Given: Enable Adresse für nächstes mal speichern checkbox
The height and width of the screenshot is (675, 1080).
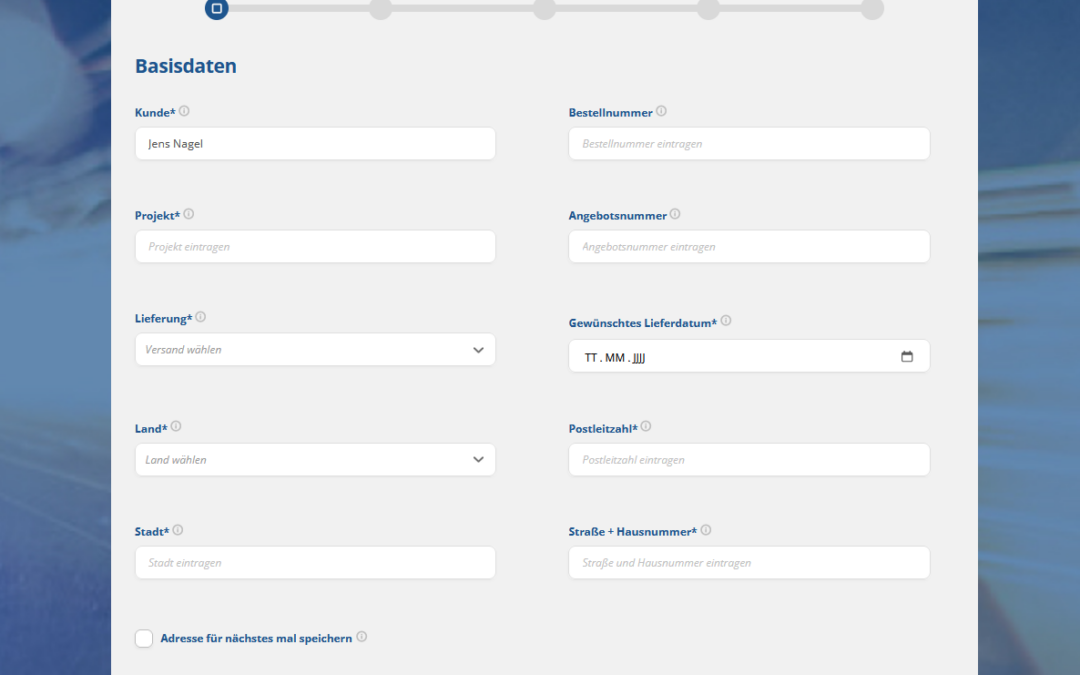Looking at the screenshot, I should pos(144,638).
